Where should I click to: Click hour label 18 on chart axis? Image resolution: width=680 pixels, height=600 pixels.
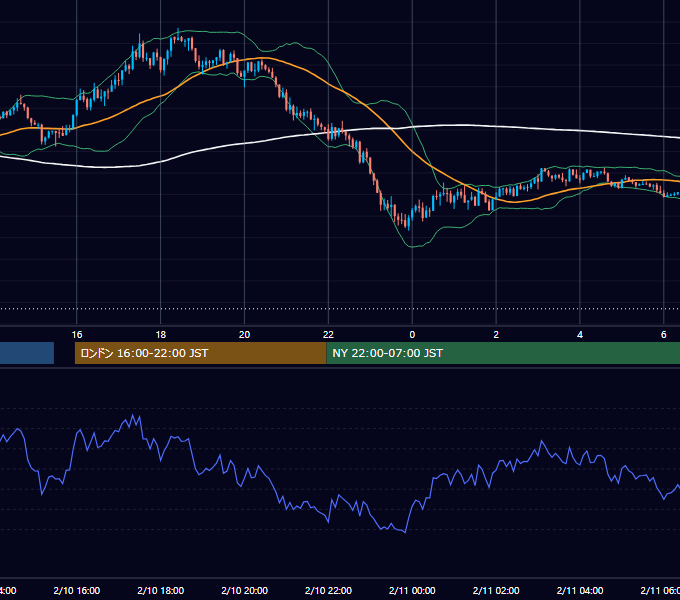point(160,335)
